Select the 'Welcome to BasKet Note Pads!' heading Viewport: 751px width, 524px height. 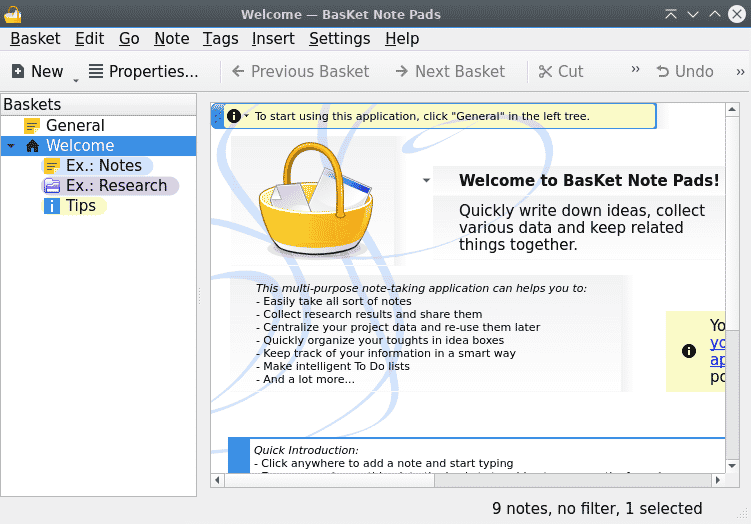coord(589,180)
